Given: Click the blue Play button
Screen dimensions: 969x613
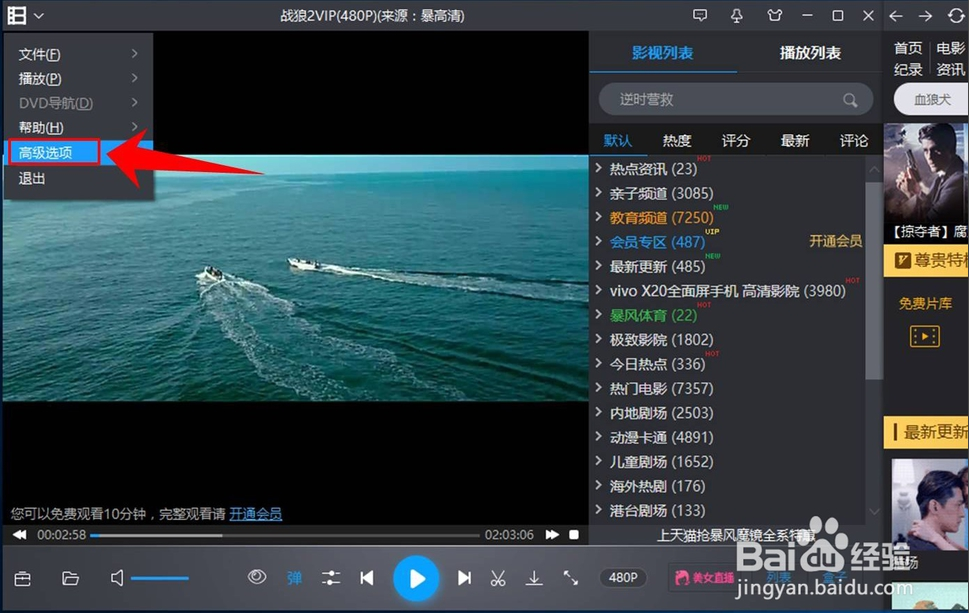Looking at the screenshot, I should 416,578.
